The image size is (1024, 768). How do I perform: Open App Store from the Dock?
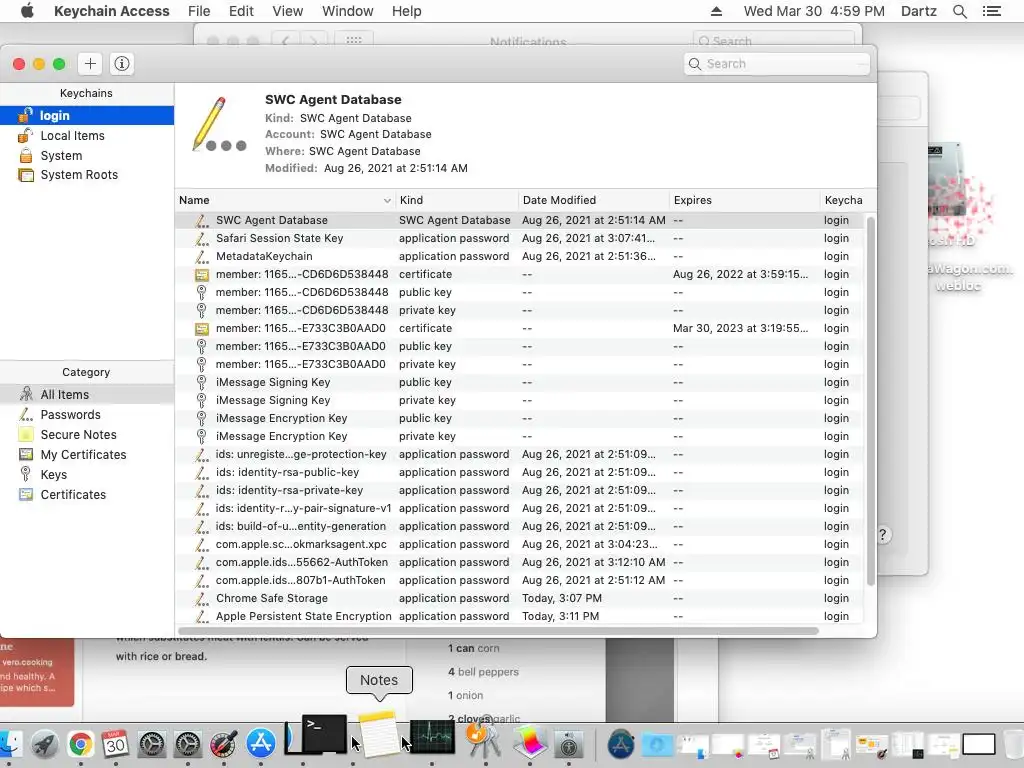coord(261,744)
